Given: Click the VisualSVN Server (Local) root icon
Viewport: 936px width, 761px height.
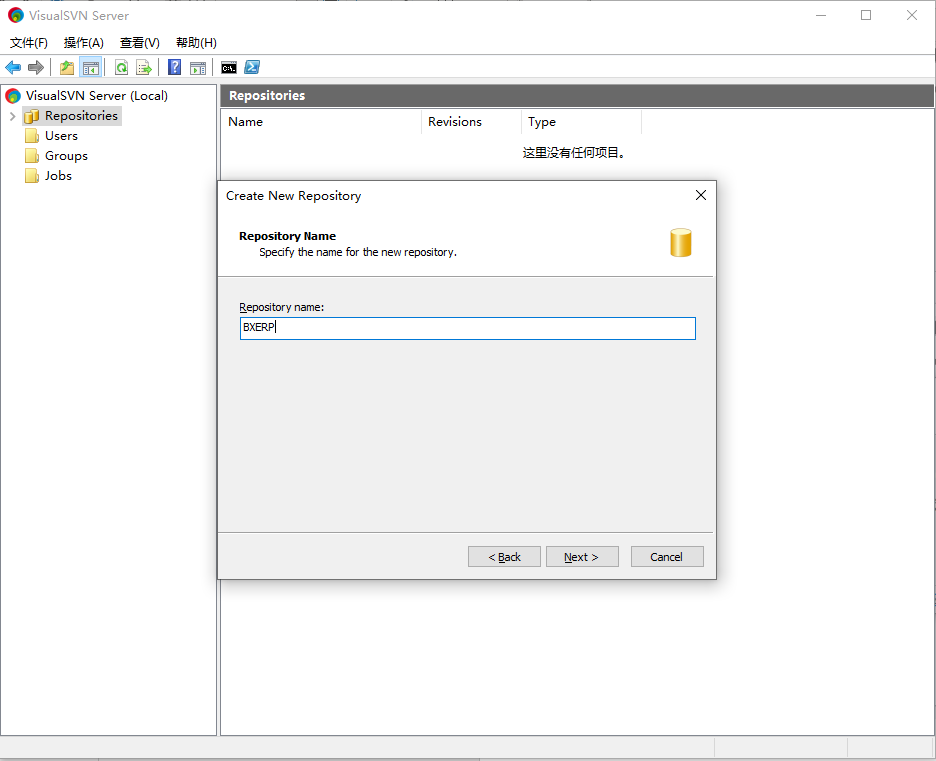Looking at the screenshot, I should [x=13, y=95].
